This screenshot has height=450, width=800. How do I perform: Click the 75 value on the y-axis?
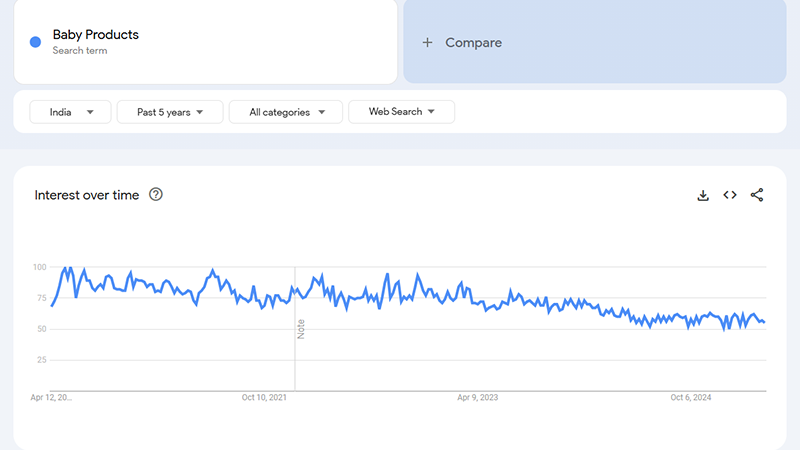point(42,298)
